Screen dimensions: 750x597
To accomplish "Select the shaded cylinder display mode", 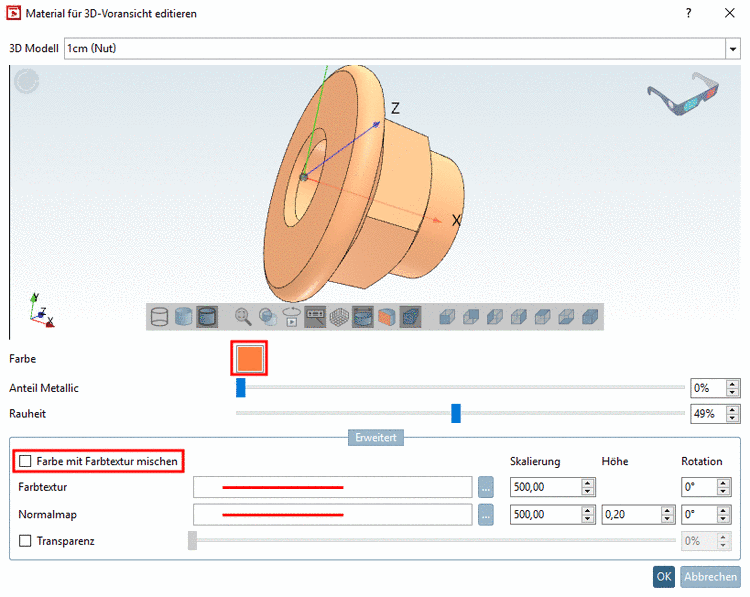I will coord(183,317).
